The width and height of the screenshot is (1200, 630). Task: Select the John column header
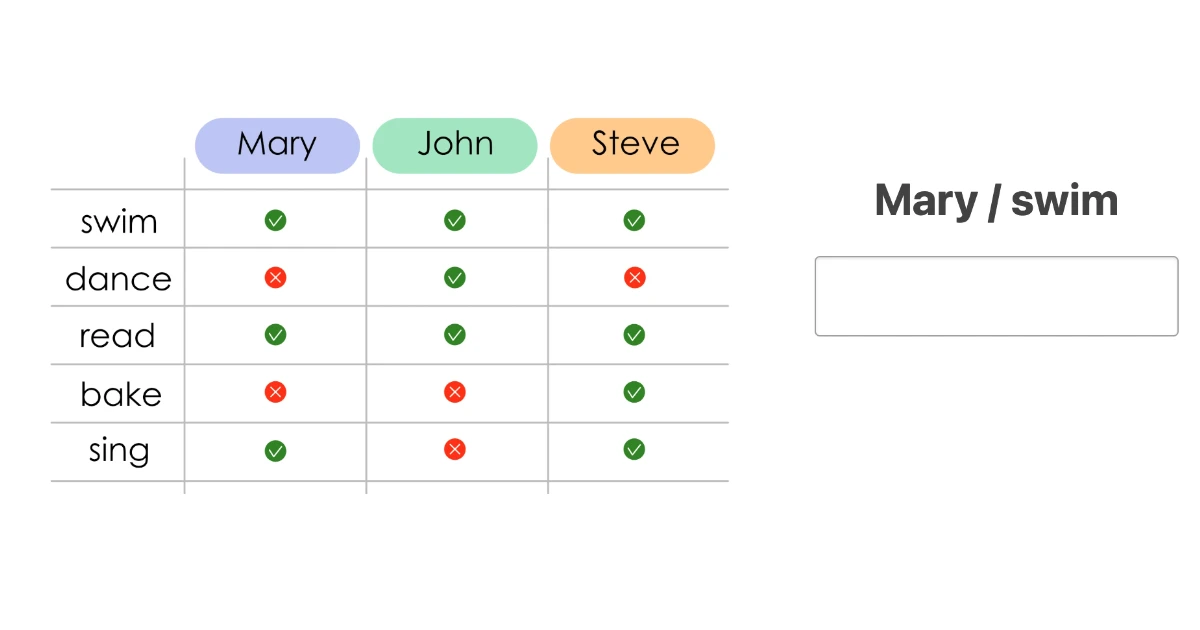[455, 145]
